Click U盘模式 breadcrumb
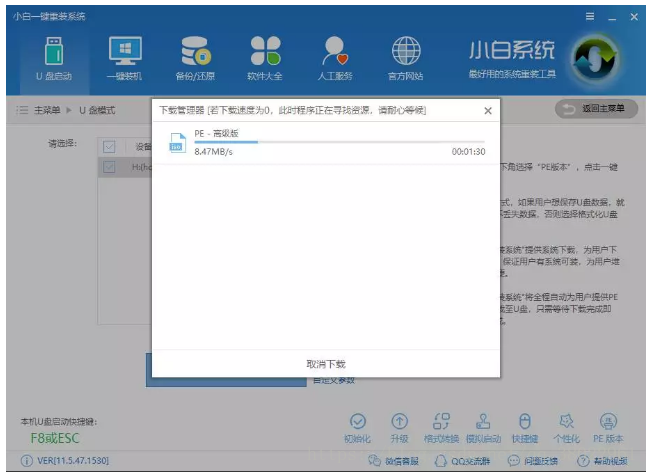Viewport: 648px width, 474px height. tap(97, 110)
